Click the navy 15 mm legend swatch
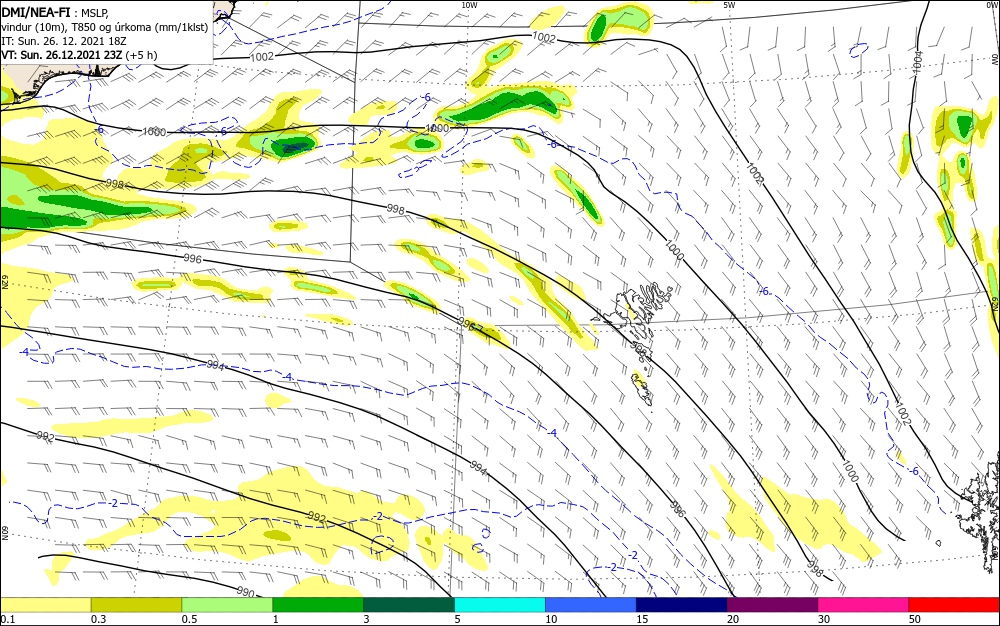 tap(681, 605)
